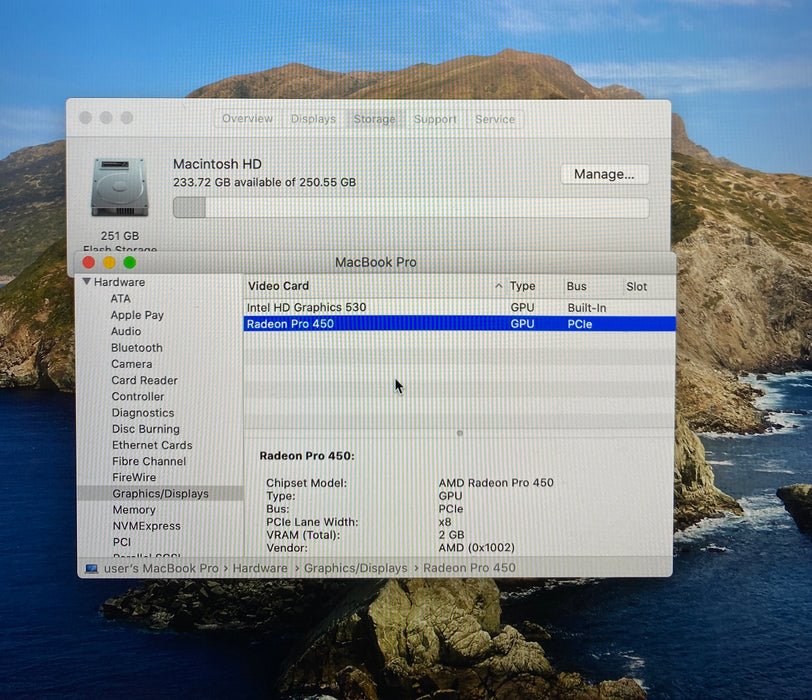Open the Service tab in About This Mac
812x700 pixels.
click(495, 120)
